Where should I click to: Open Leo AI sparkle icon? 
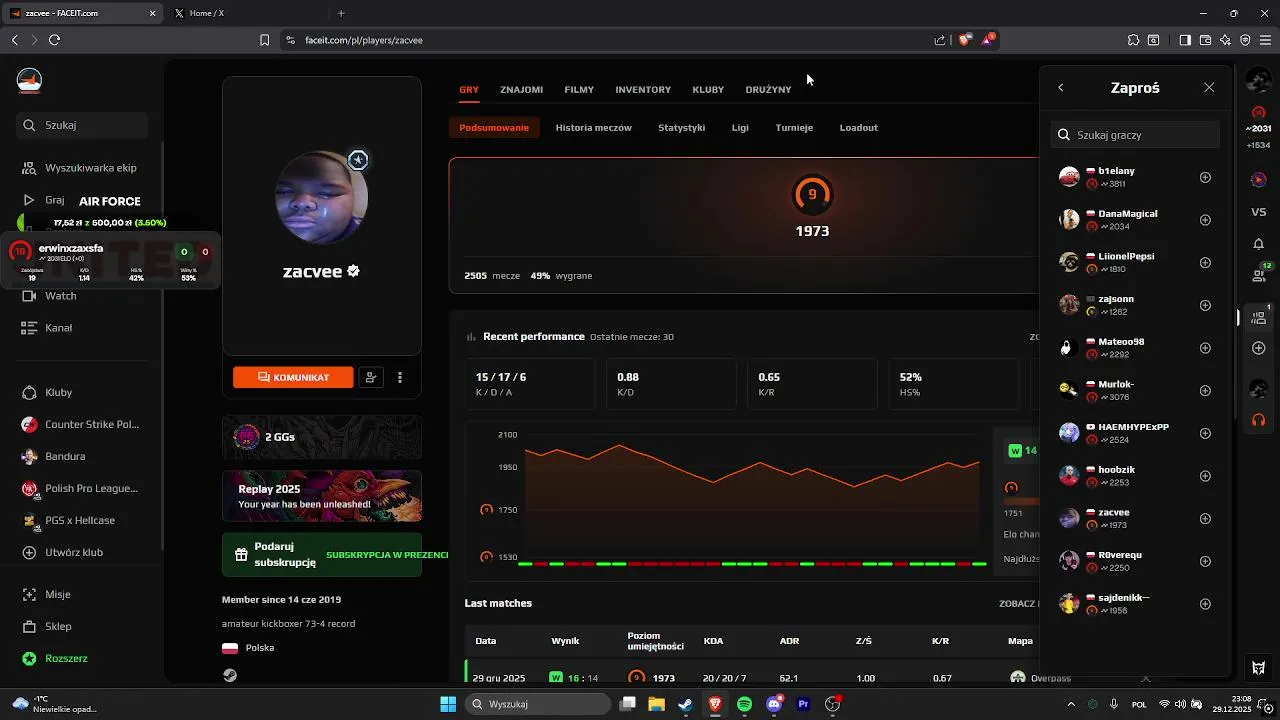tap(1225, 40)
